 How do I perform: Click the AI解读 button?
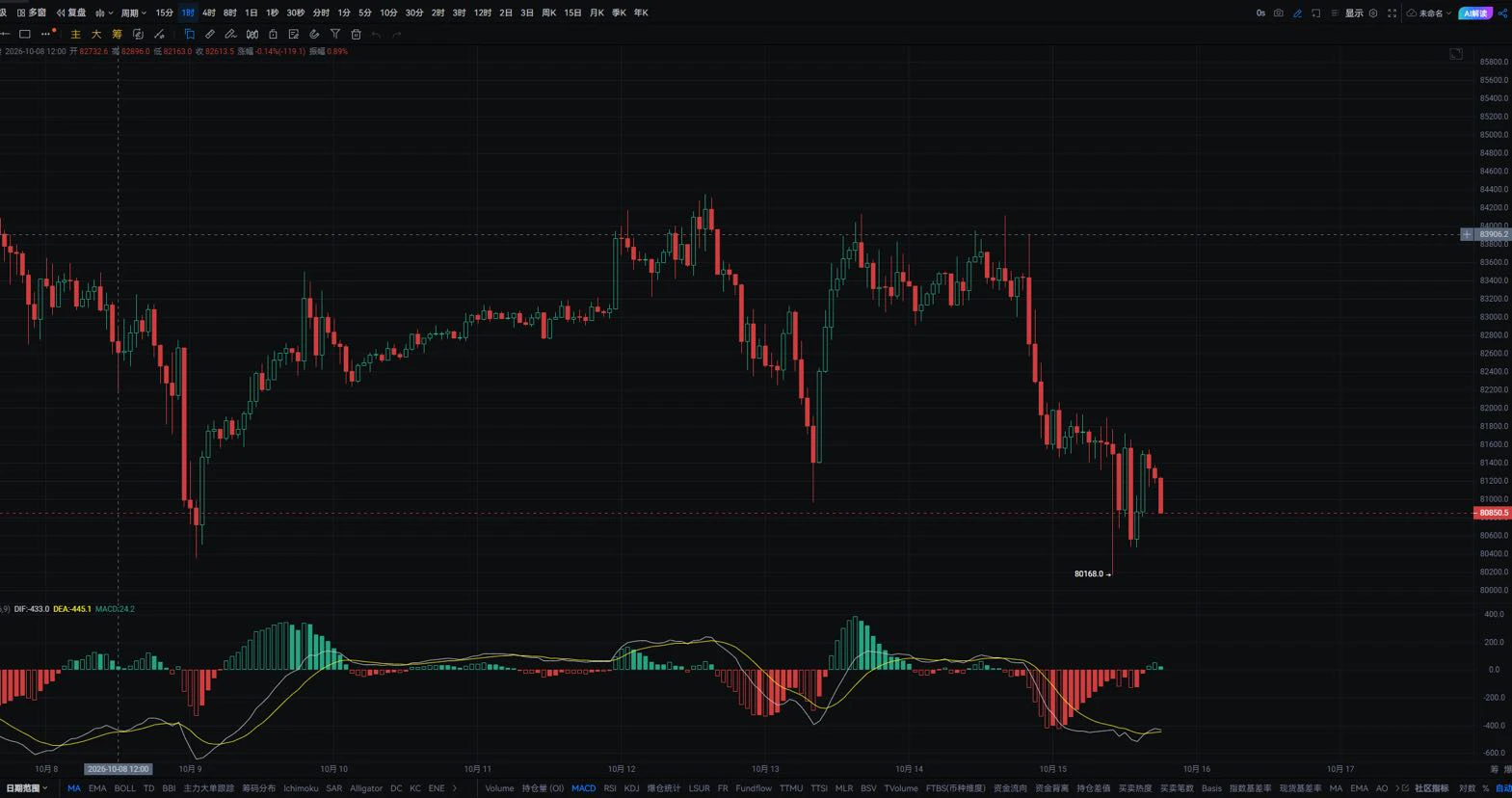(x=1474, y=13)
